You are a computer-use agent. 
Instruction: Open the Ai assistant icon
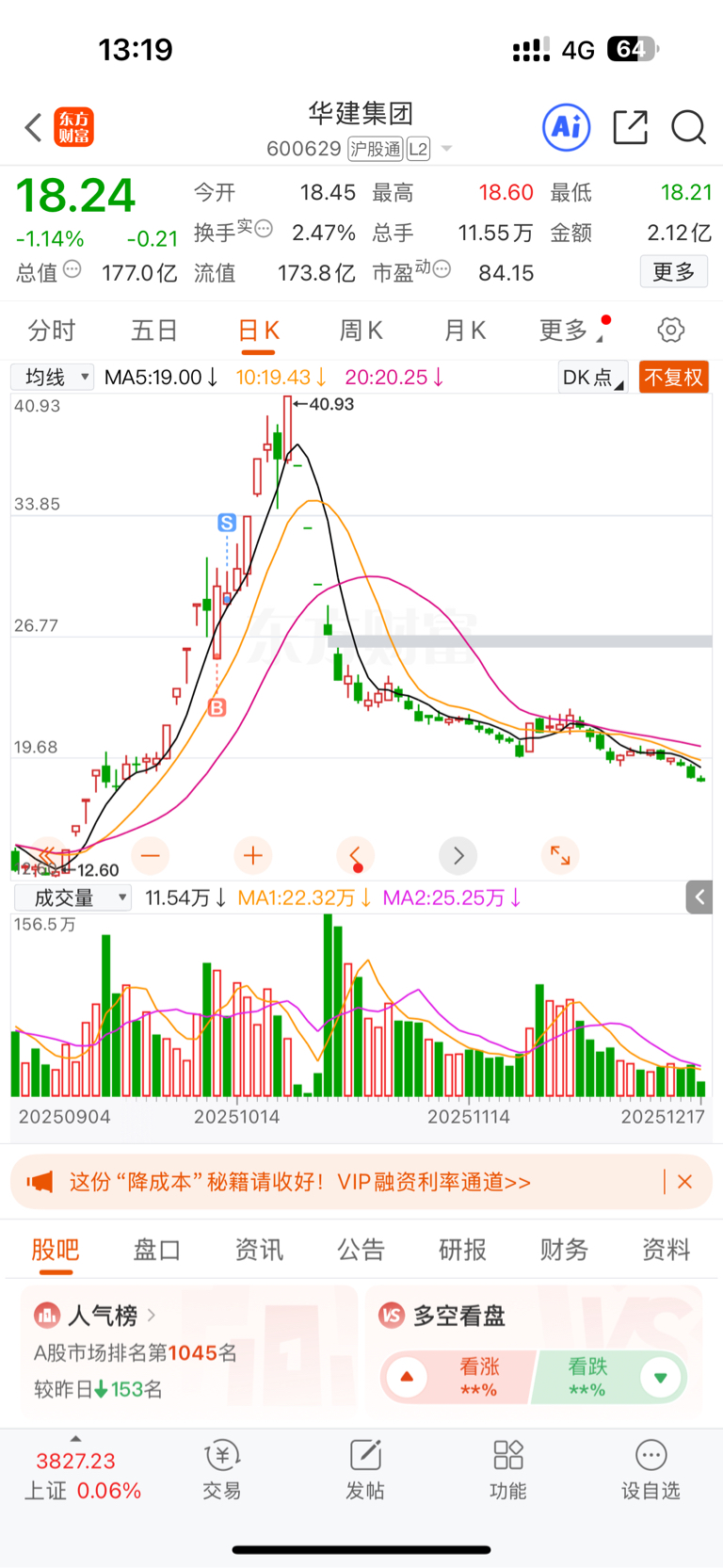click(567, 127)
